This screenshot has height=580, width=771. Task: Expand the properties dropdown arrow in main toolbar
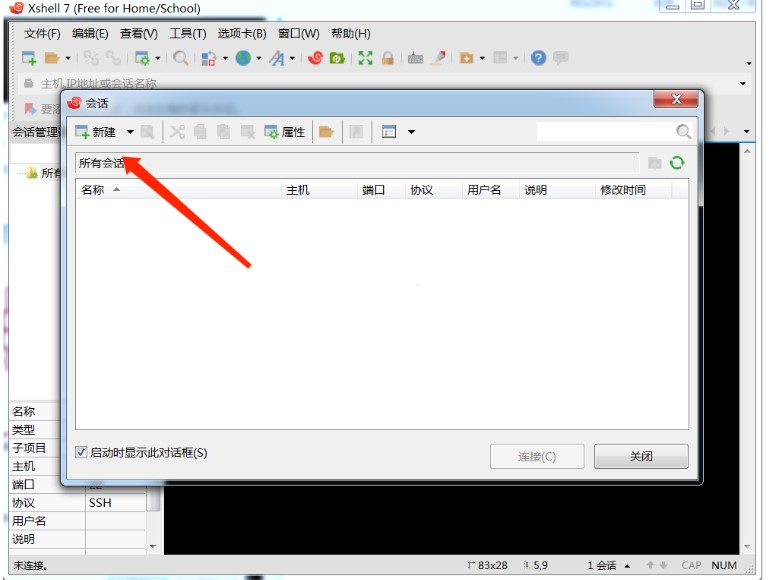157,58
